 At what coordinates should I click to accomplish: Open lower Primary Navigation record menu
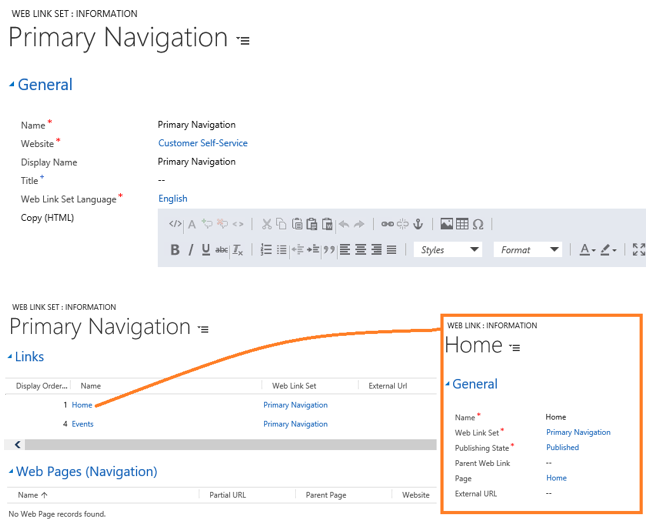(203, 330)
